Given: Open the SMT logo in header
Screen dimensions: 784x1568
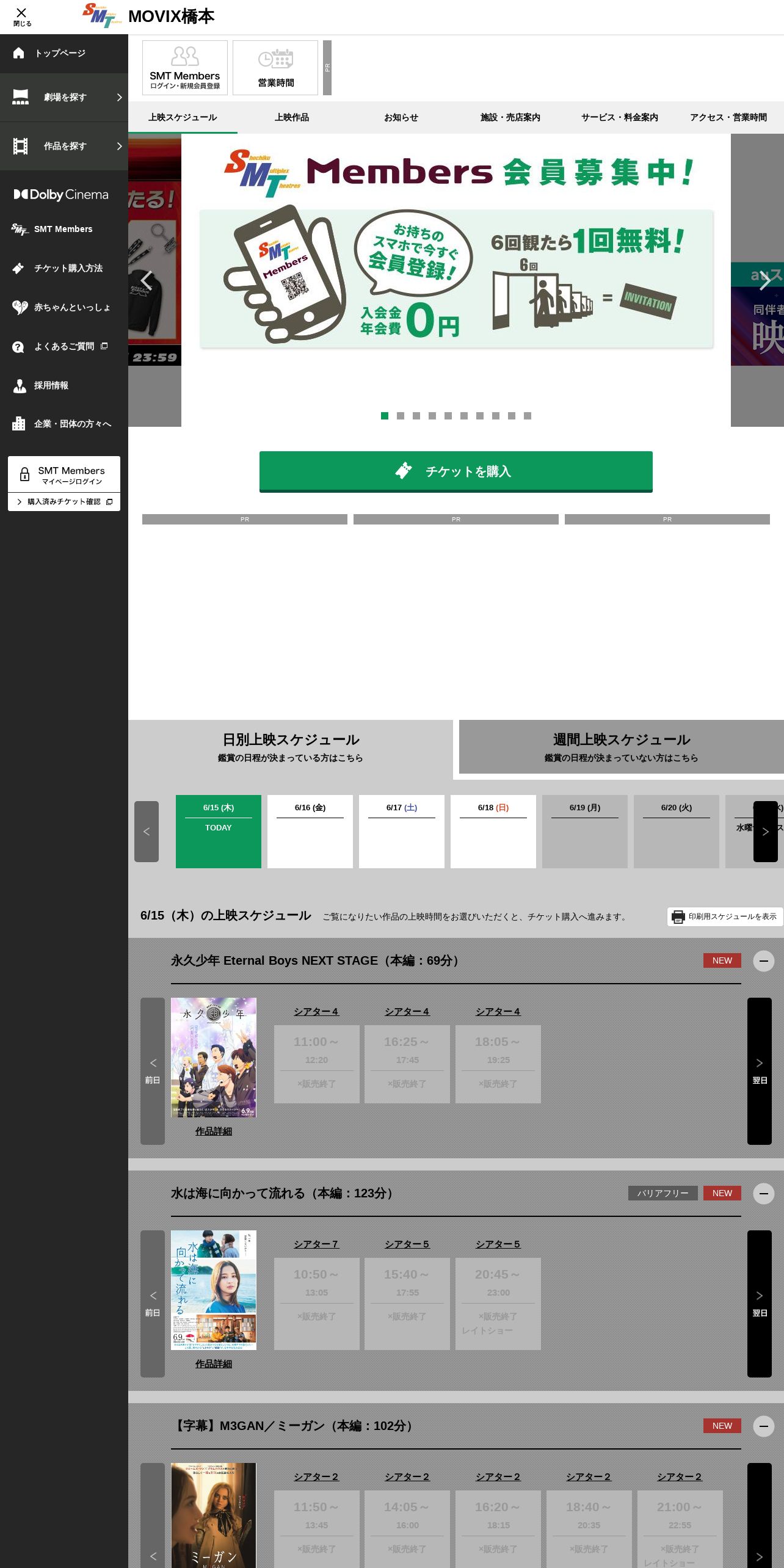Looking at the screenshot, I should [102, 16].
